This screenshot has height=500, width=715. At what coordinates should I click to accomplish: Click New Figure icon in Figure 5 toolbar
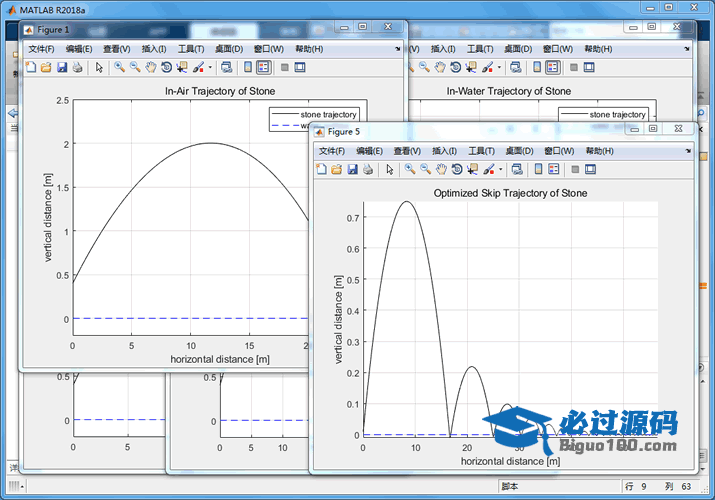(321, 170)
